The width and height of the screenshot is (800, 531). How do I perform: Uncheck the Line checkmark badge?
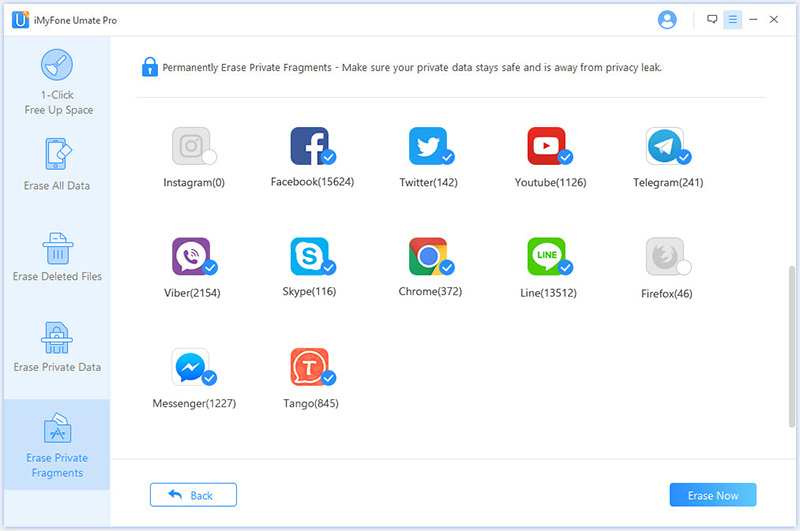click(565, 267)
